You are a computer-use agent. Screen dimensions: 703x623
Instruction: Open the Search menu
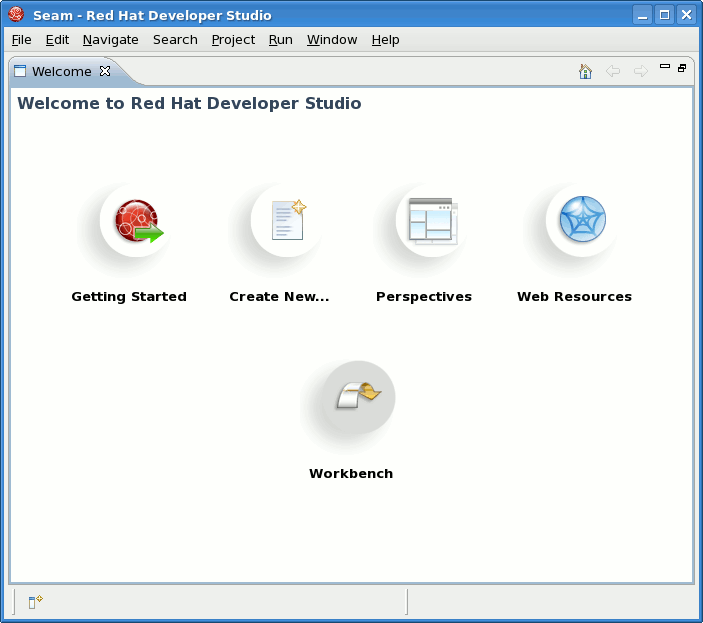[175, 40]
